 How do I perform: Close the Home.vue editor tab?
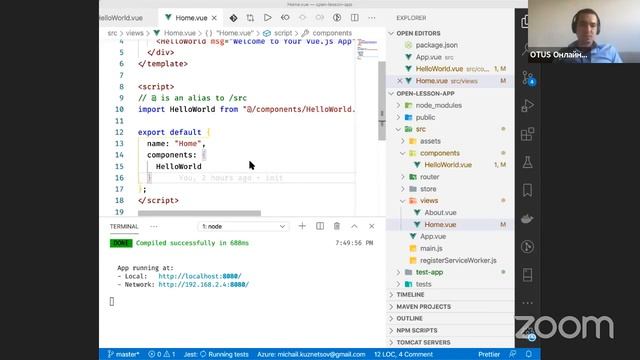click(x=214, y=18)
